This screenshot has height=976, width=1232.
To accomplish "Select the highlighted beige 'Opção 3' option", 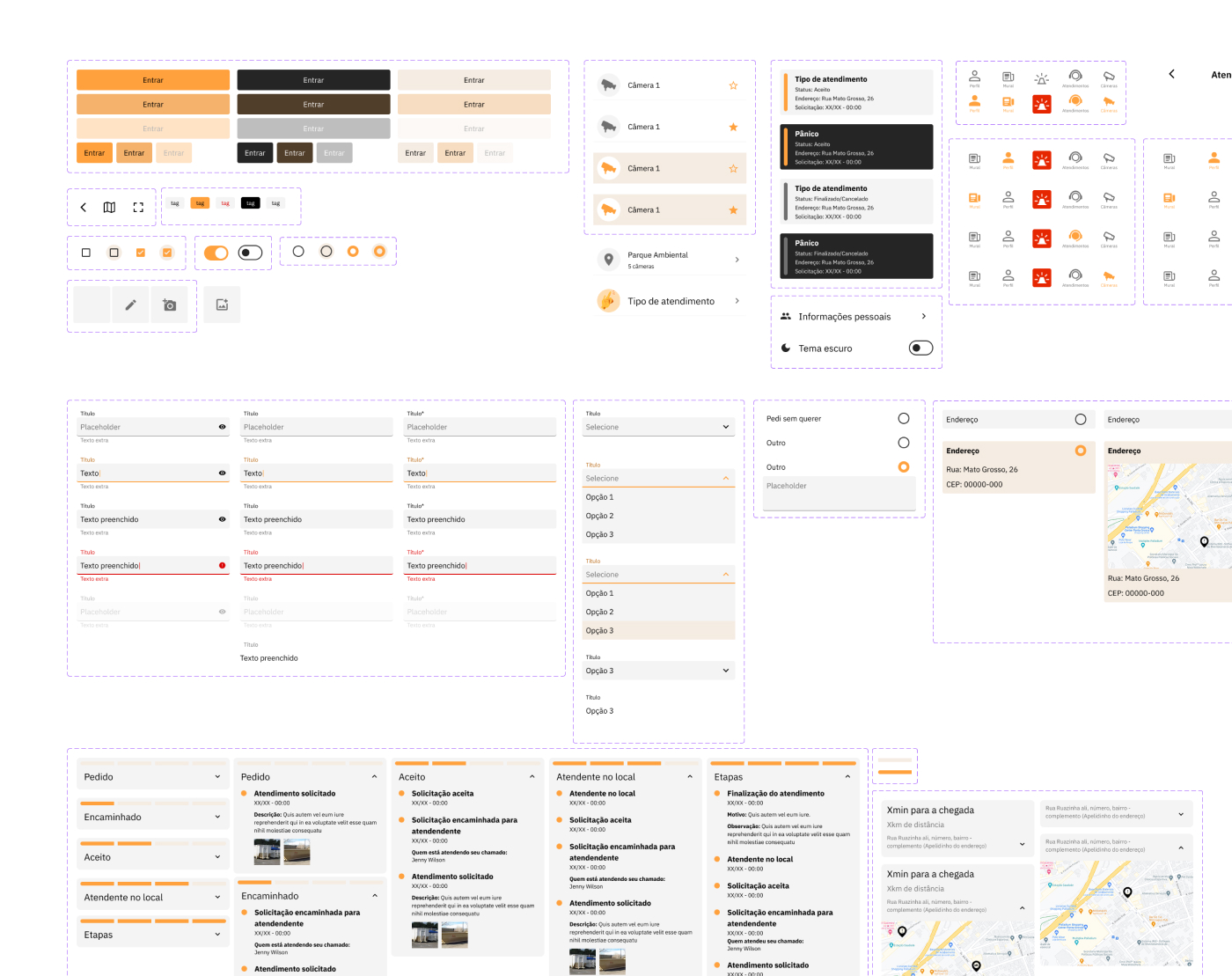I will (658, 630).
